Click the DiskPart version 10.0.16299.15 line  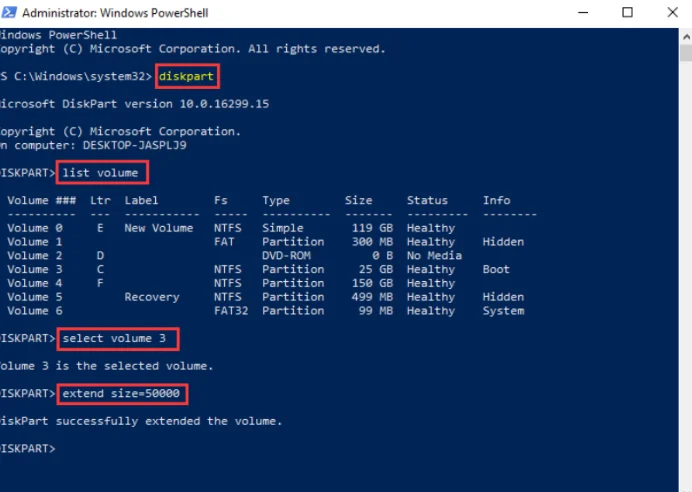(x=135, y=104)
